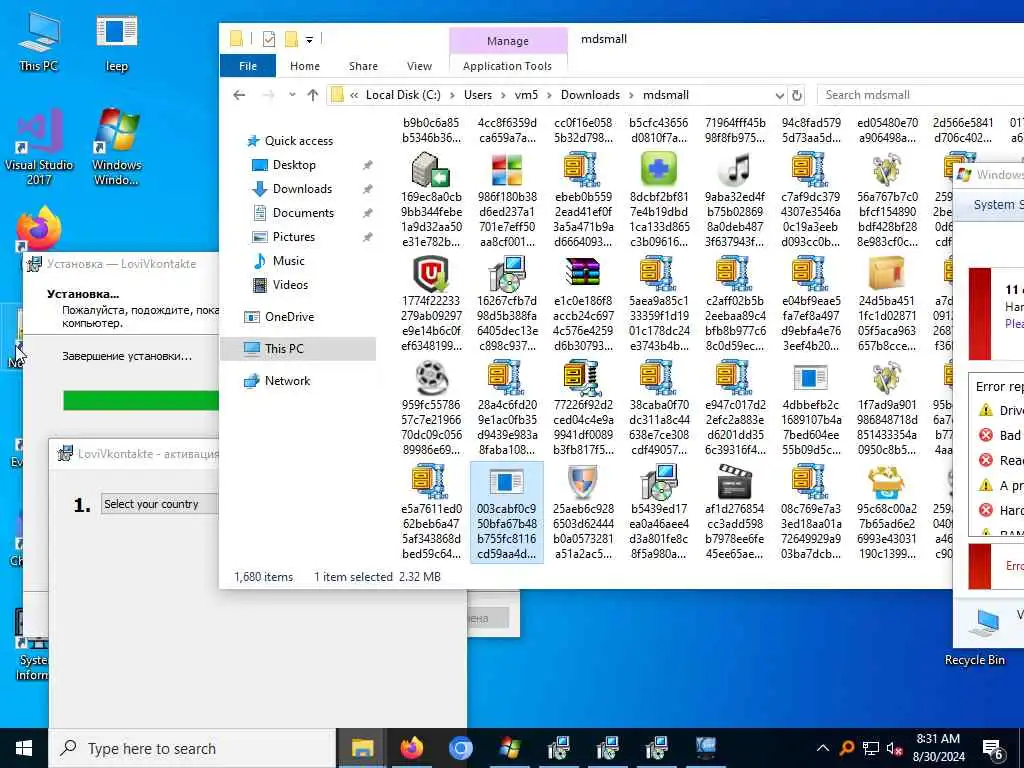The height and width of the screenshot is (768, 1024).
Task: Open zip archive 08c769e7a3
Action: [810, 512]
